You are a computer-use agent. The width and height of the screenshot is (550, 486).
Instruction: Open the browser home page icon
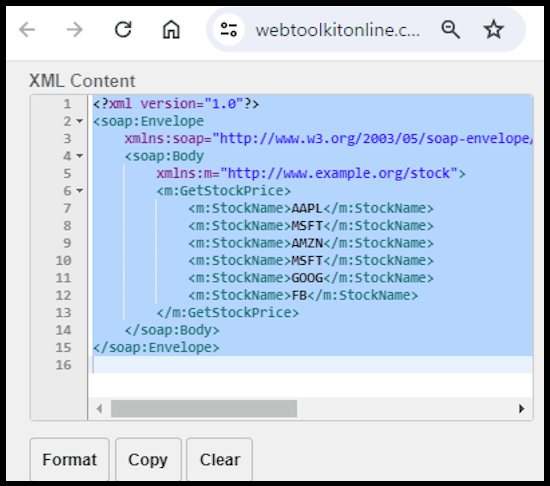click(x=171, y=29)
